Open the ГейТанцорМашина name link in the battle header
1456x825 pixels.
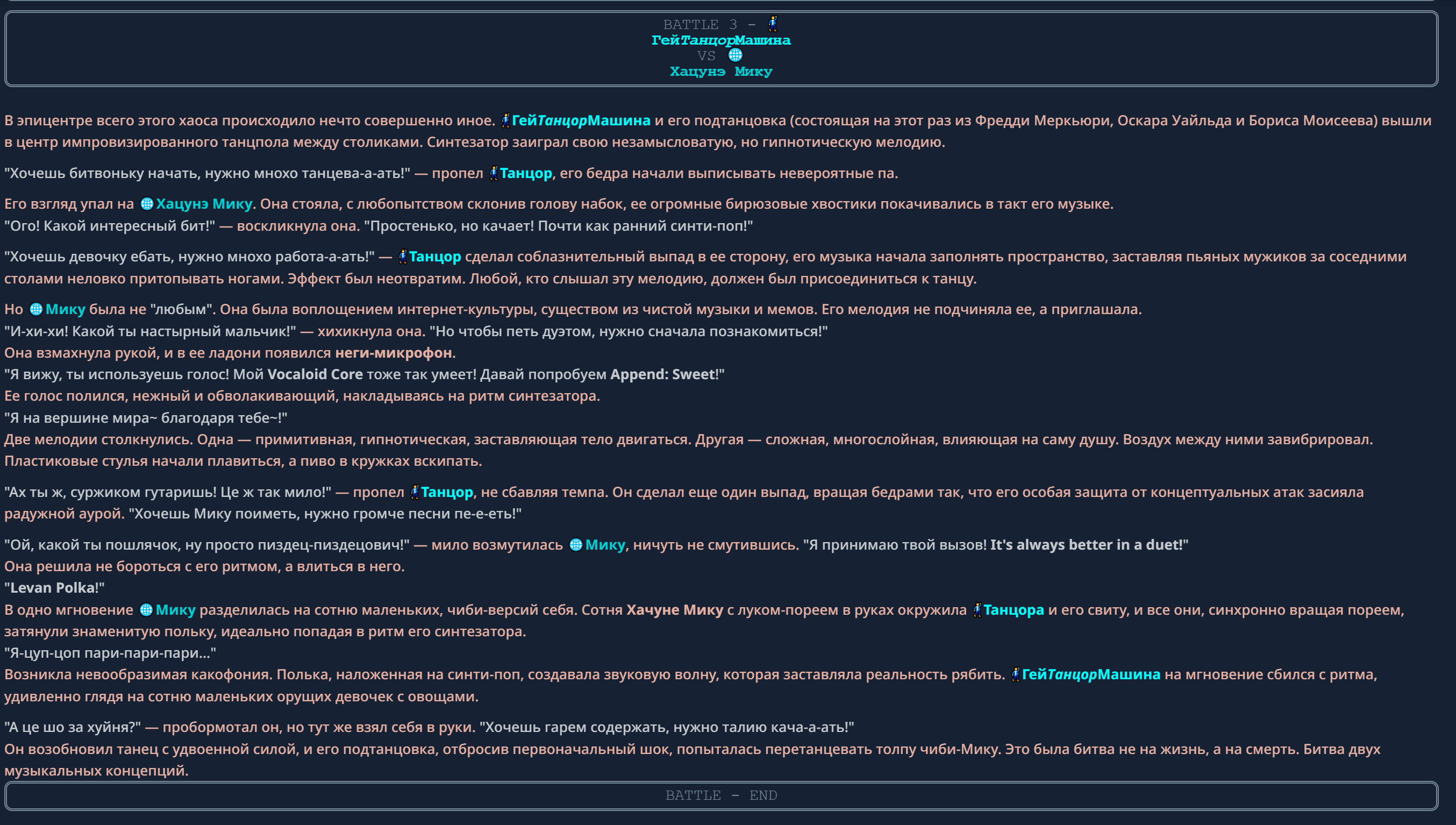pos(721,40)
